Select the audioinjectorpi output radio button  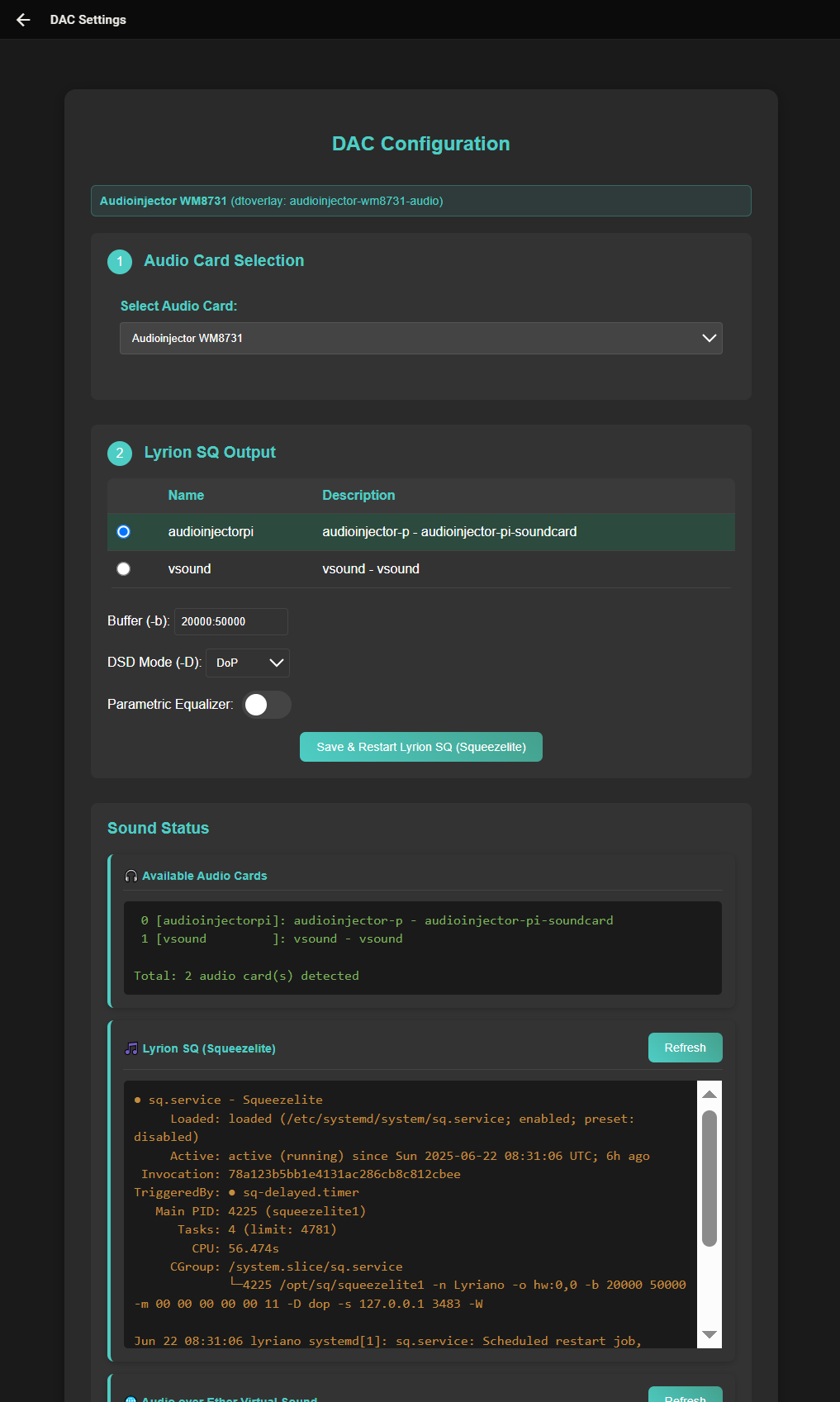pos(124,532)
